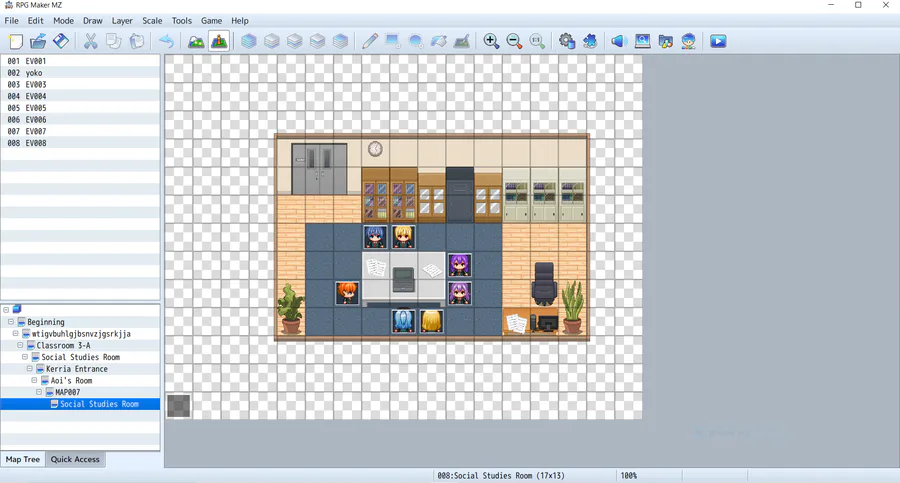Click the Open Project folder icon
900x483 pixels.
pos(38,41)
